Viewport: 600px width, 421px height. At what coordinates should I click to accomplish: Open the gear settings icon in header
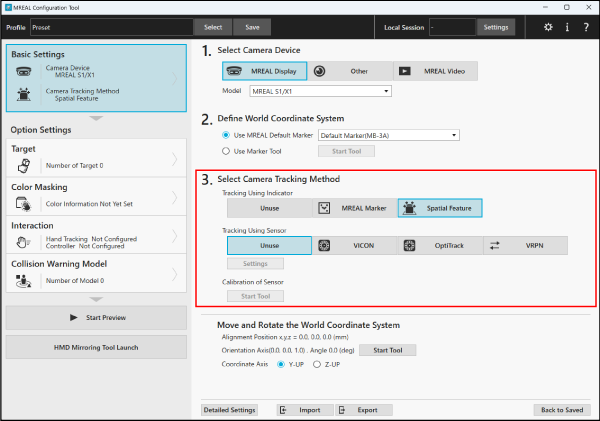click(x=548, y=27)
